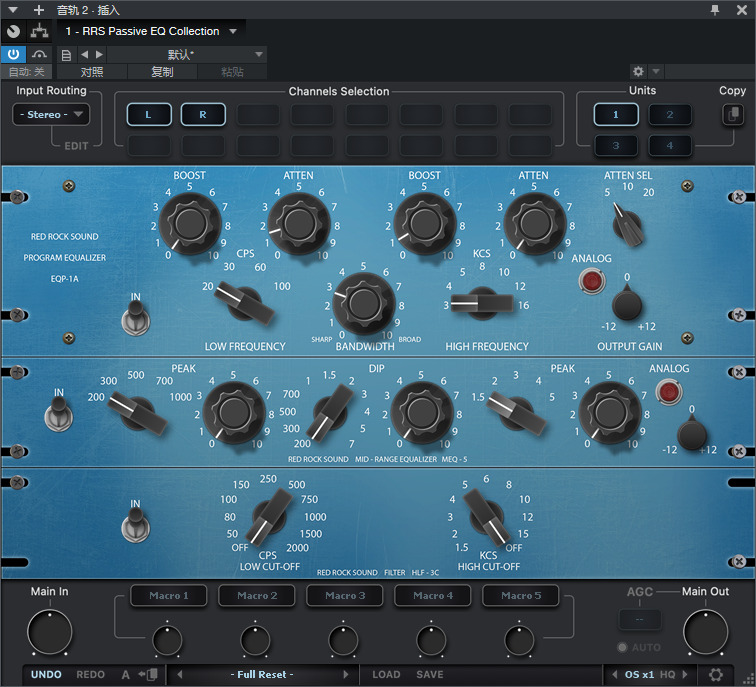Select Unit 4 tab
The width and height of the screenshot is (756, 687).
point(670,146)
